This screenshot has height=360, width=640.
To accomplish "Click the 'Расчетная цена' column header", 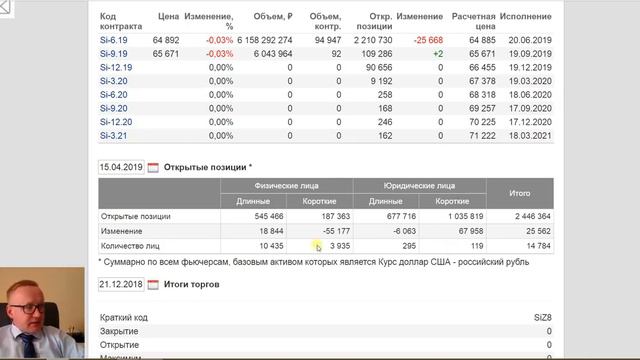I will click(x=473, y=21).
